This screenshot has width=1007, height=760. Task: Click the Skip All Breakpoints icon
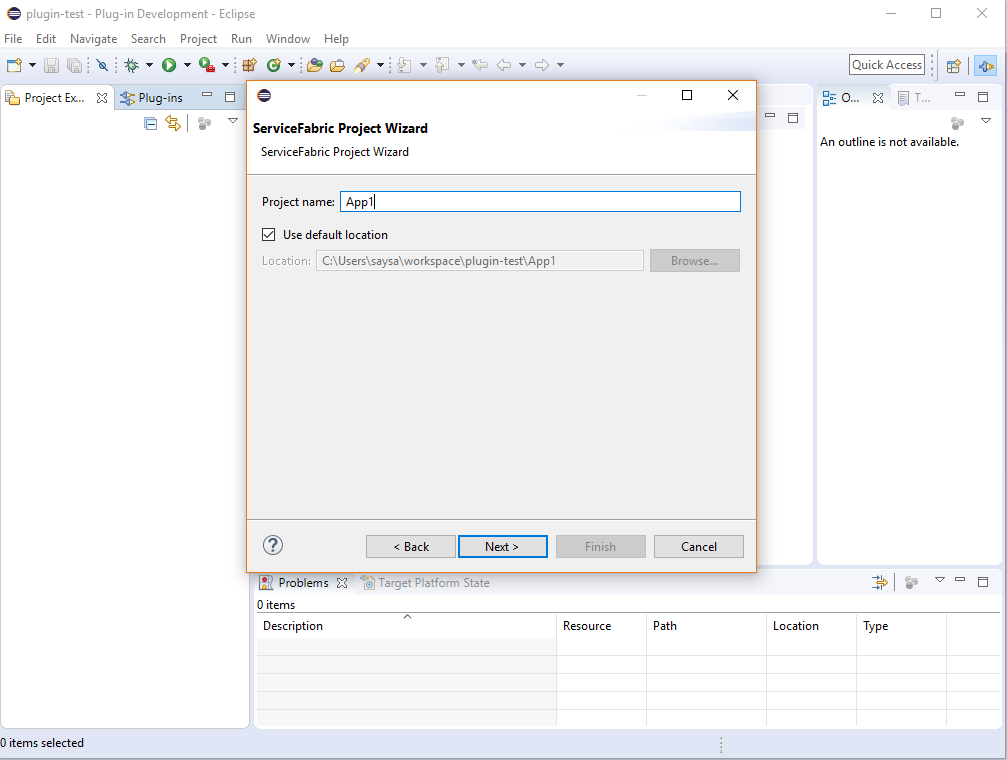102,65
